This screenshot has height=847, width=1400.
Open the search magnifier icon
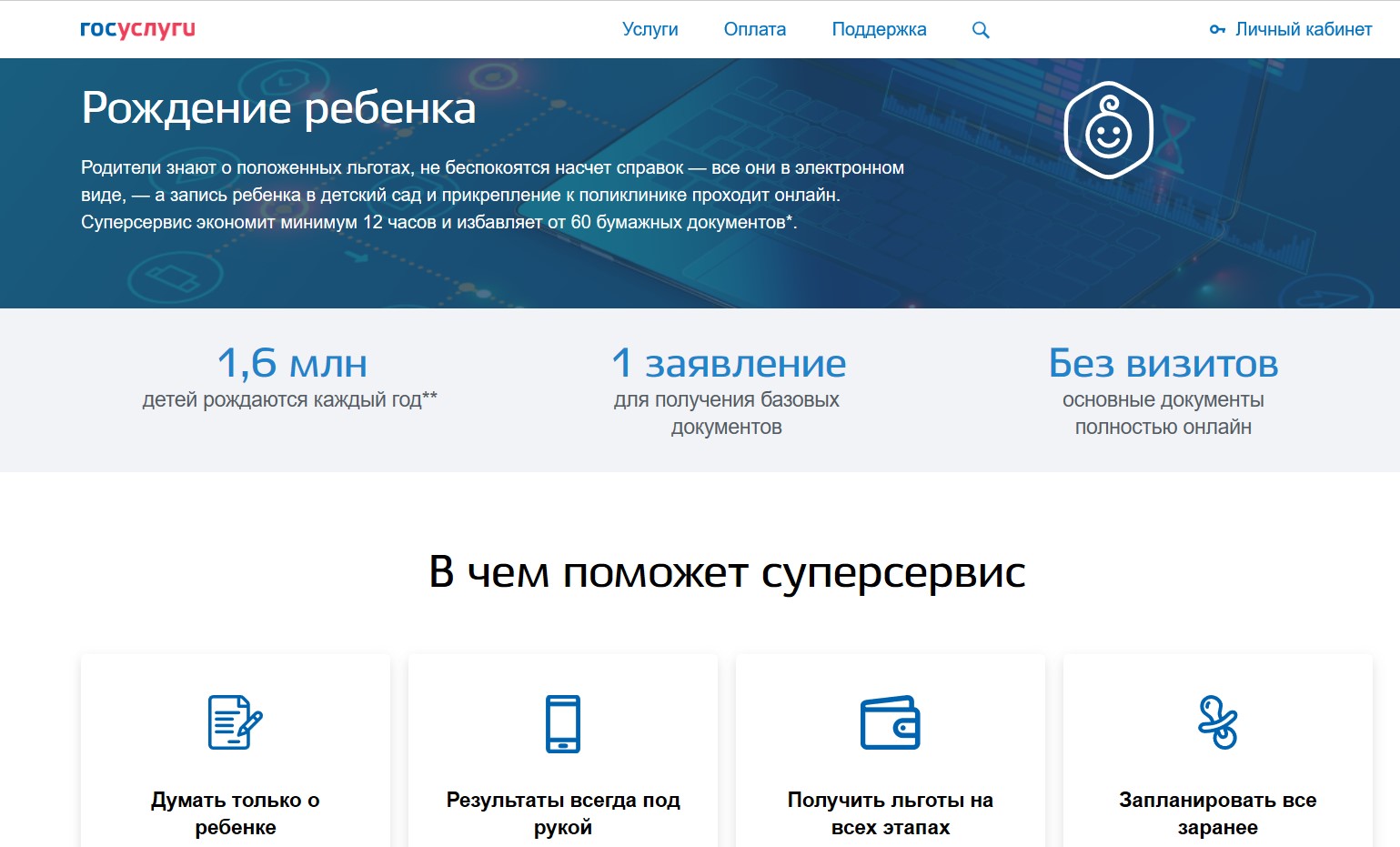[x=981, y=30]
